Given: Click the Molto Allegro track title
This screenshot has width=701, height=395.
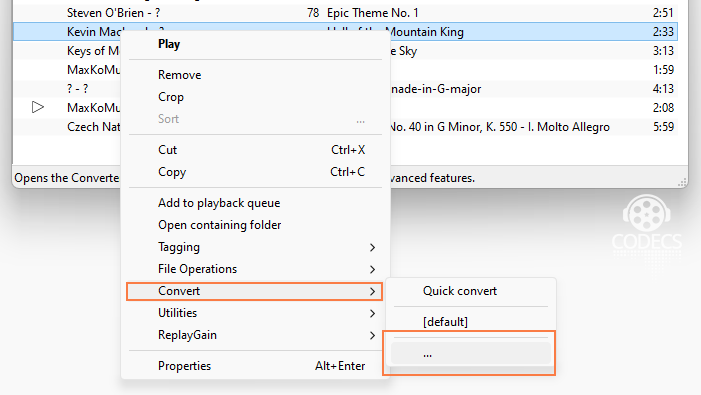Looking at the screenshot, I should [500, 127].
